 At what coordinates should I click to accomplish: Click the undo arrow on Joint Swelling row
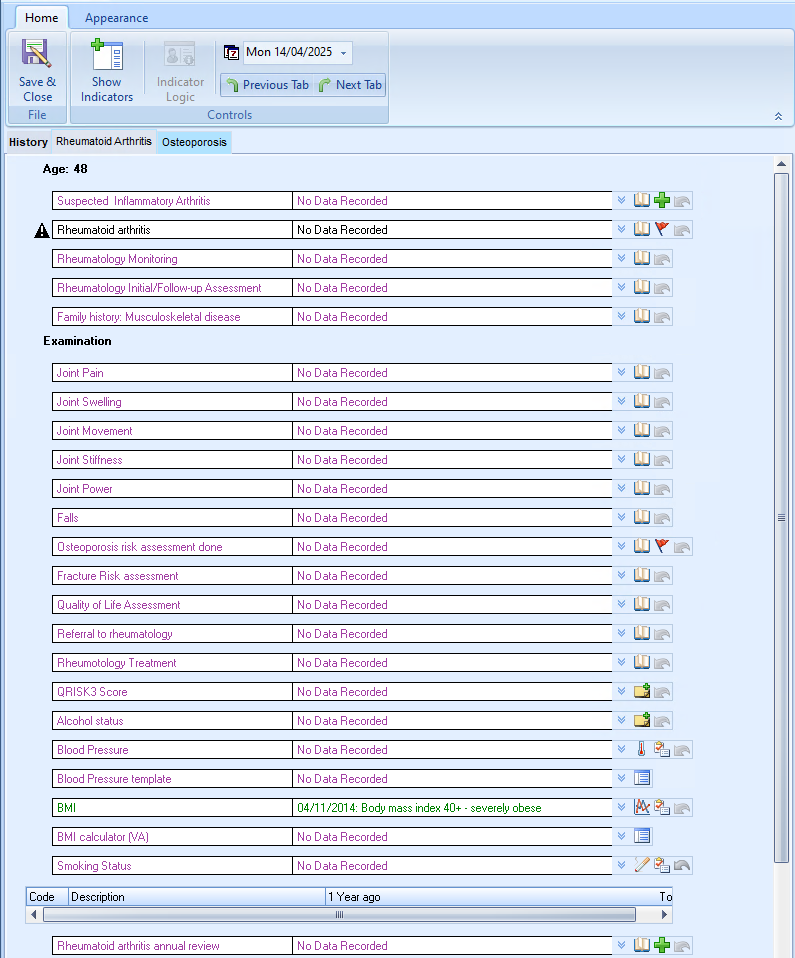pyautogui.click(x=662, y=402)
